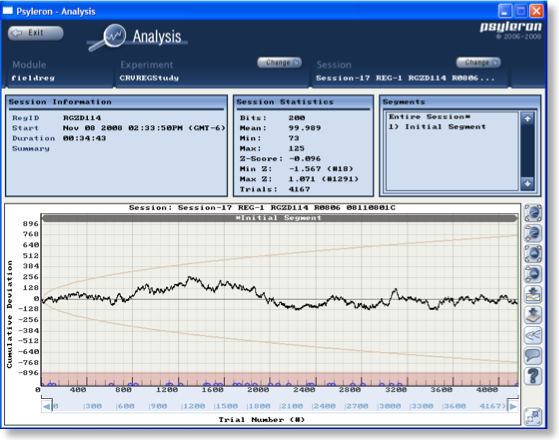Click third distribution view icon
This screenshot has width=559, height=440.
[533, 254]
